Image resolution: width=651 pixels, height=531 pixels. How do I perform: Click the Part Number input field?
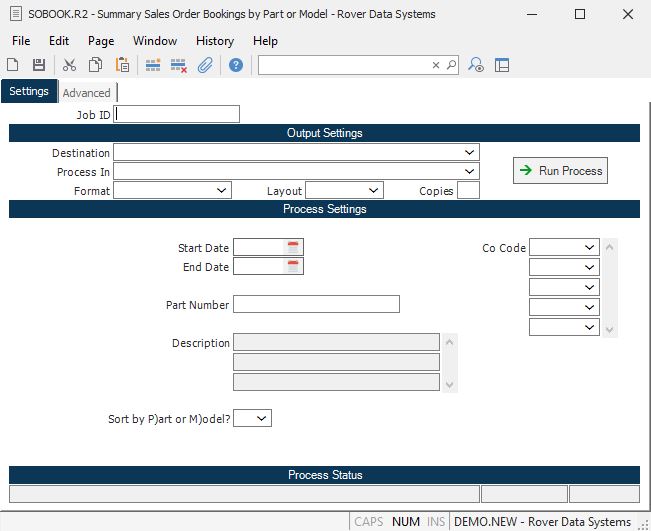click(316, 304)
